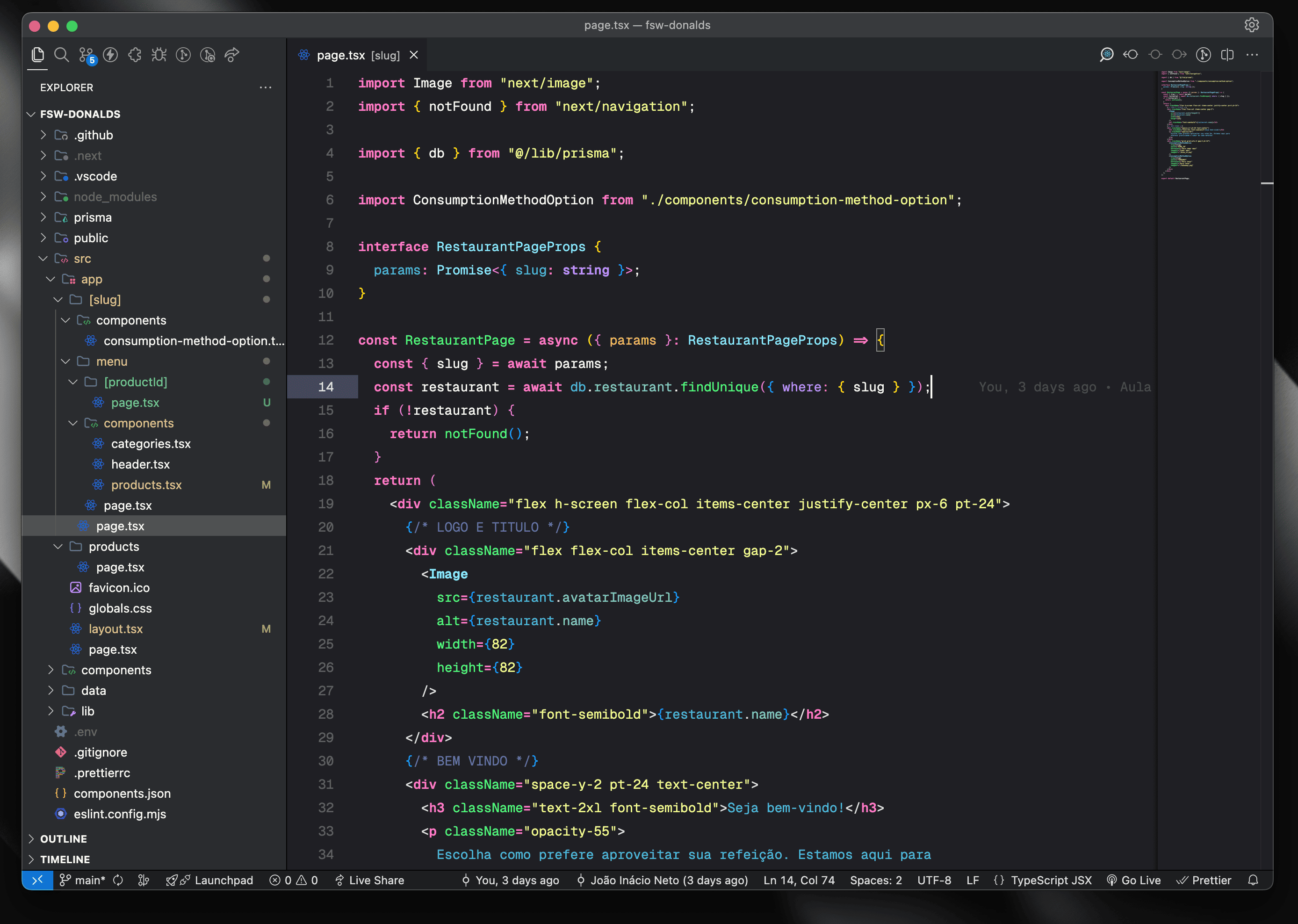1298x924 pixels.
Task: Click the React search icon in editor toolbar
Action: pyautogui.click(x=1106, y=55)
